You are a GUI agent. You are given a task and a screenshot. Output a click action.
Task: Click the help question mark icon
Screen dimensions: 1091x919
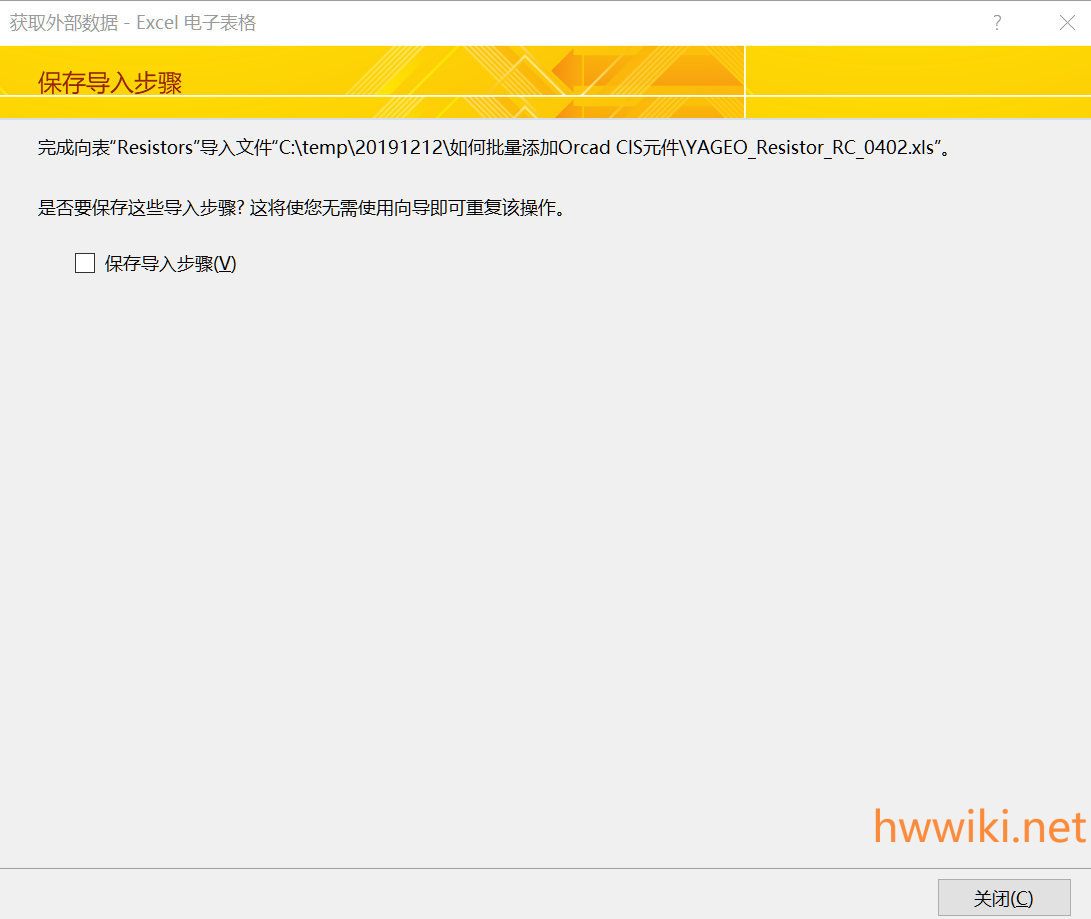click(997, 23)
